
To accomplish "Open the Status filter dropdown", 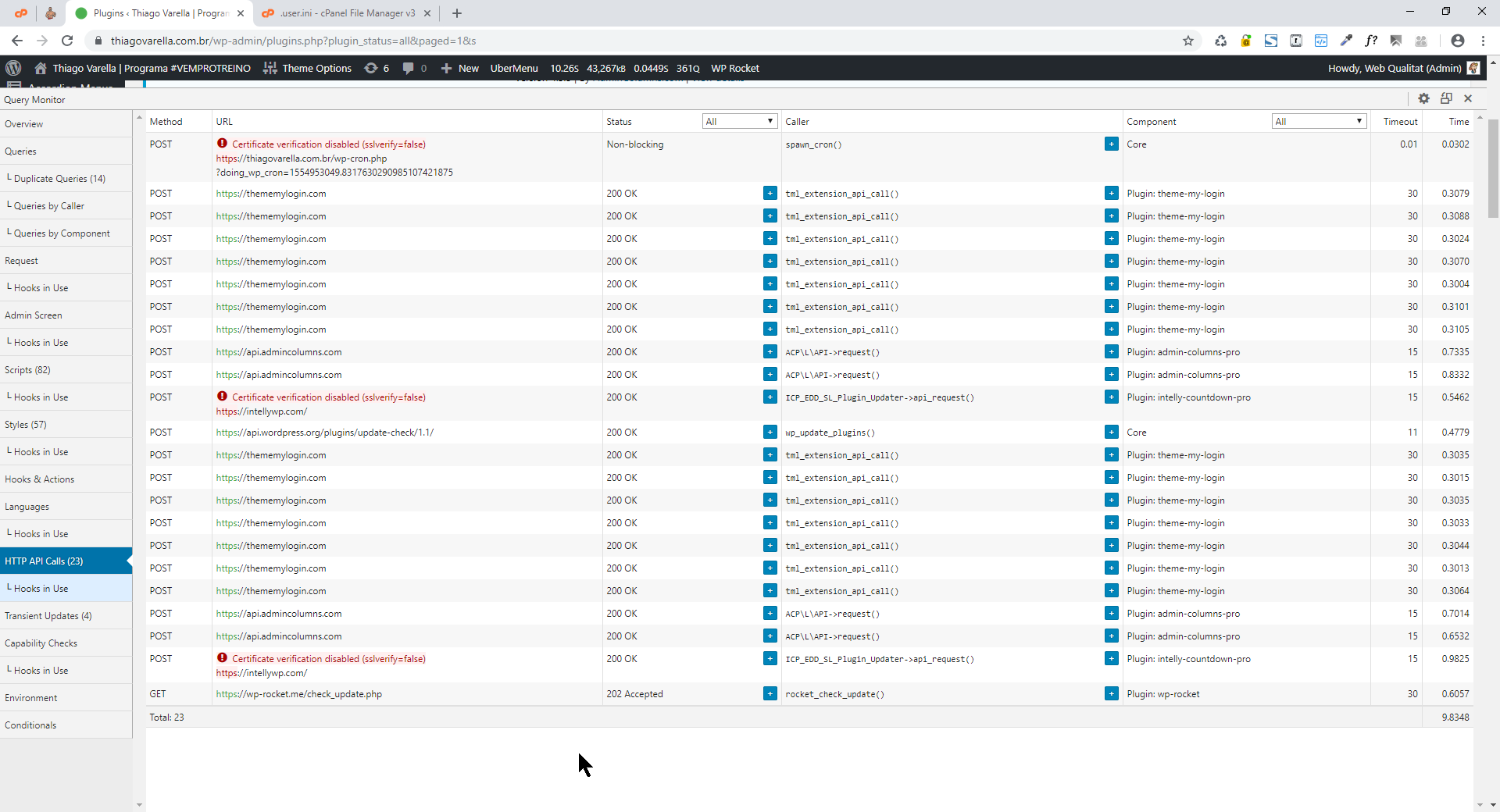I will click(739, 121).
